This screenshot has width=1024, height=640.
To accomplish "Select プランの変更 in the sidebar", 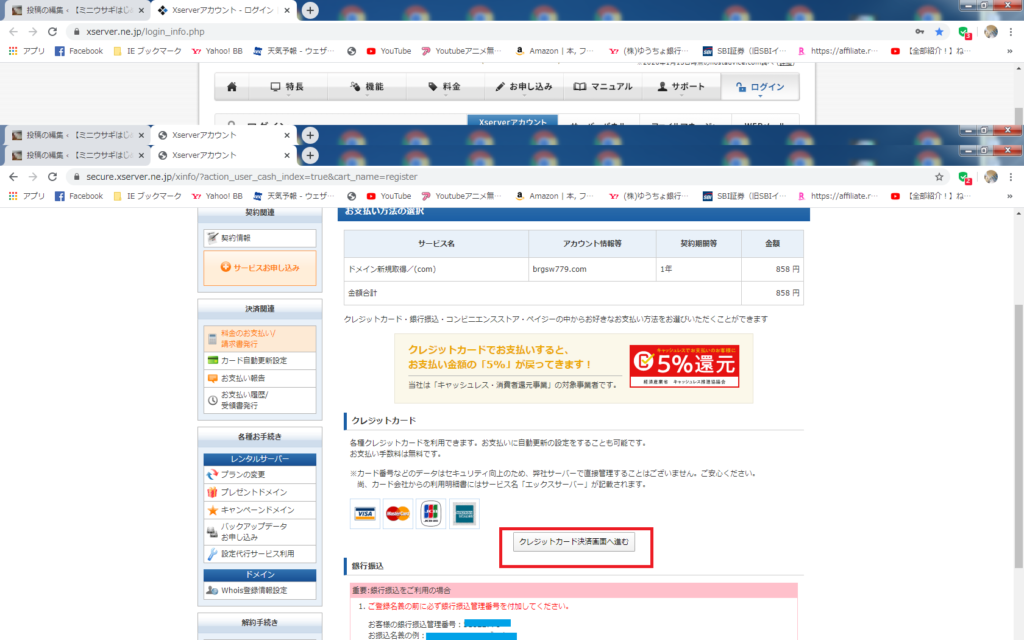I will coord(259,474).
